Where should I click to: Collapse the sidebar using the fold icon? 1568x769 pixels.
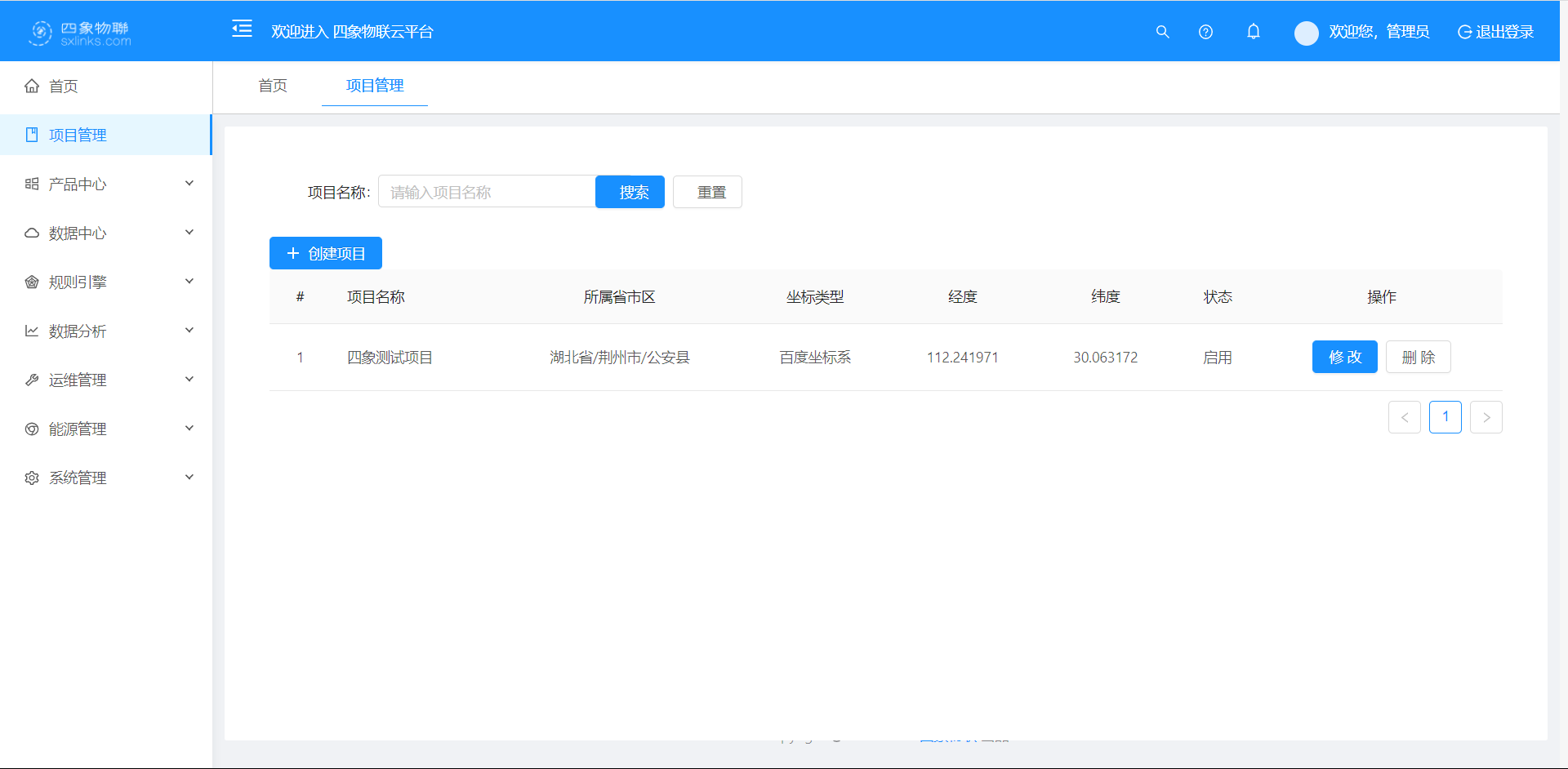pos(242,29)
